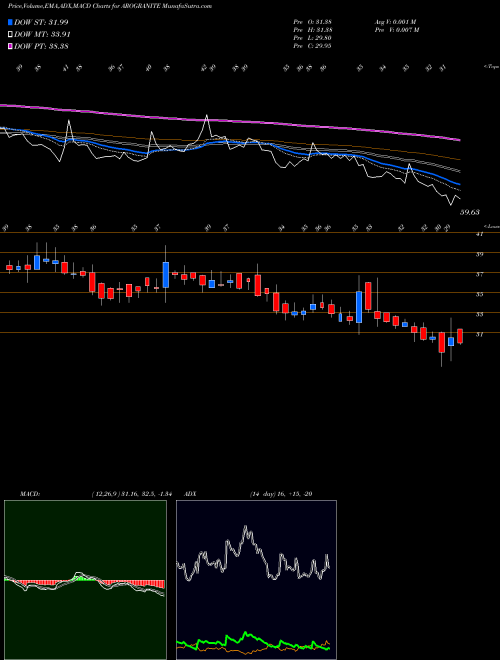Select the 'DOW PT: 35.38' legend label
The height and width of the screenshot is (660, 500).
coord(41,46)
